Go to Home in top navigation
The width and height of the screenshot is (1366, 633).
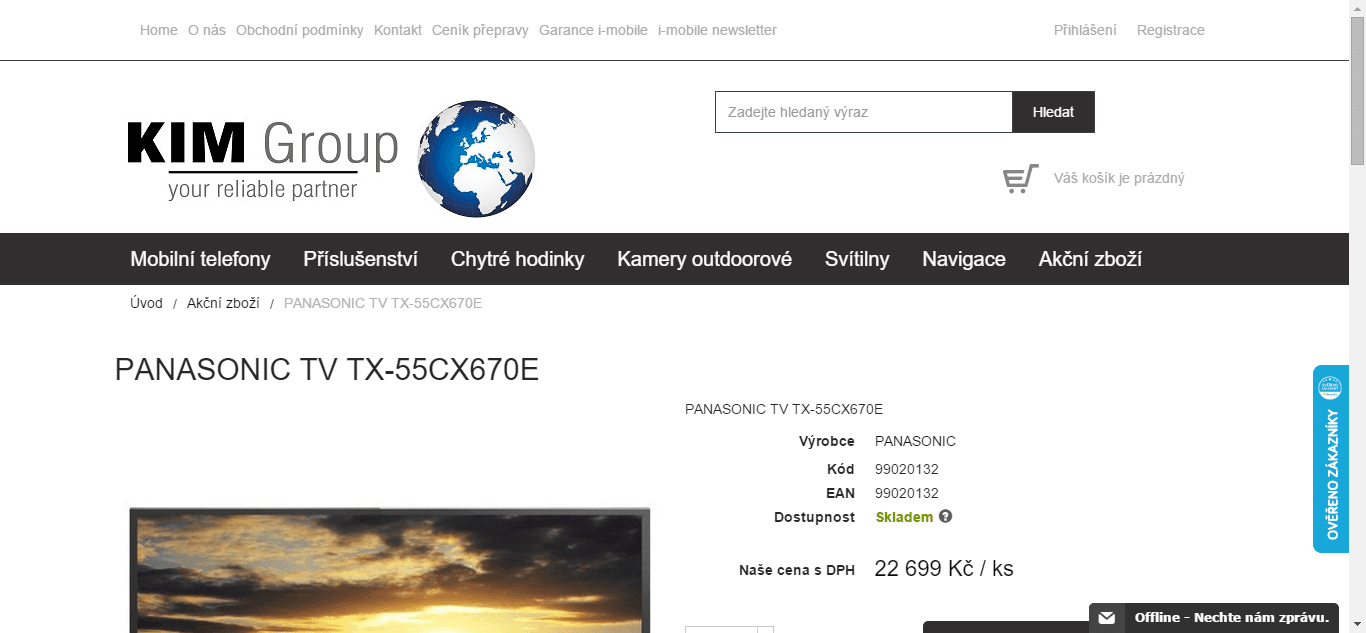coord(159,30)
